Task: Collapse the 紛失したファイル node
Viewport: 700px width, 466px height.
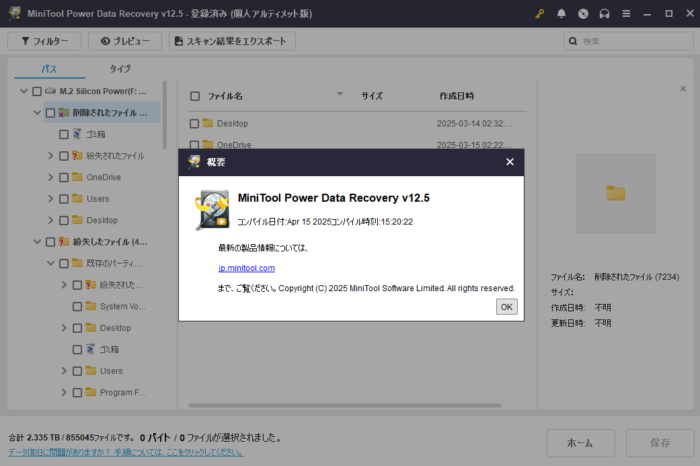Action: click(x=37, y=241)
